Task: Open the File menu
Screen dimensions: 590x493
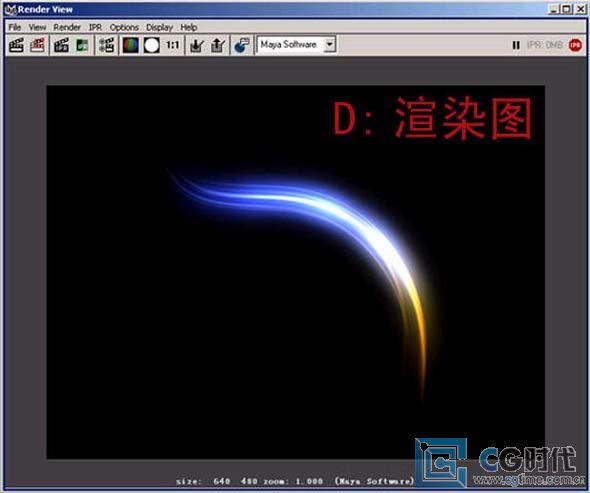Action: [15, 27]
